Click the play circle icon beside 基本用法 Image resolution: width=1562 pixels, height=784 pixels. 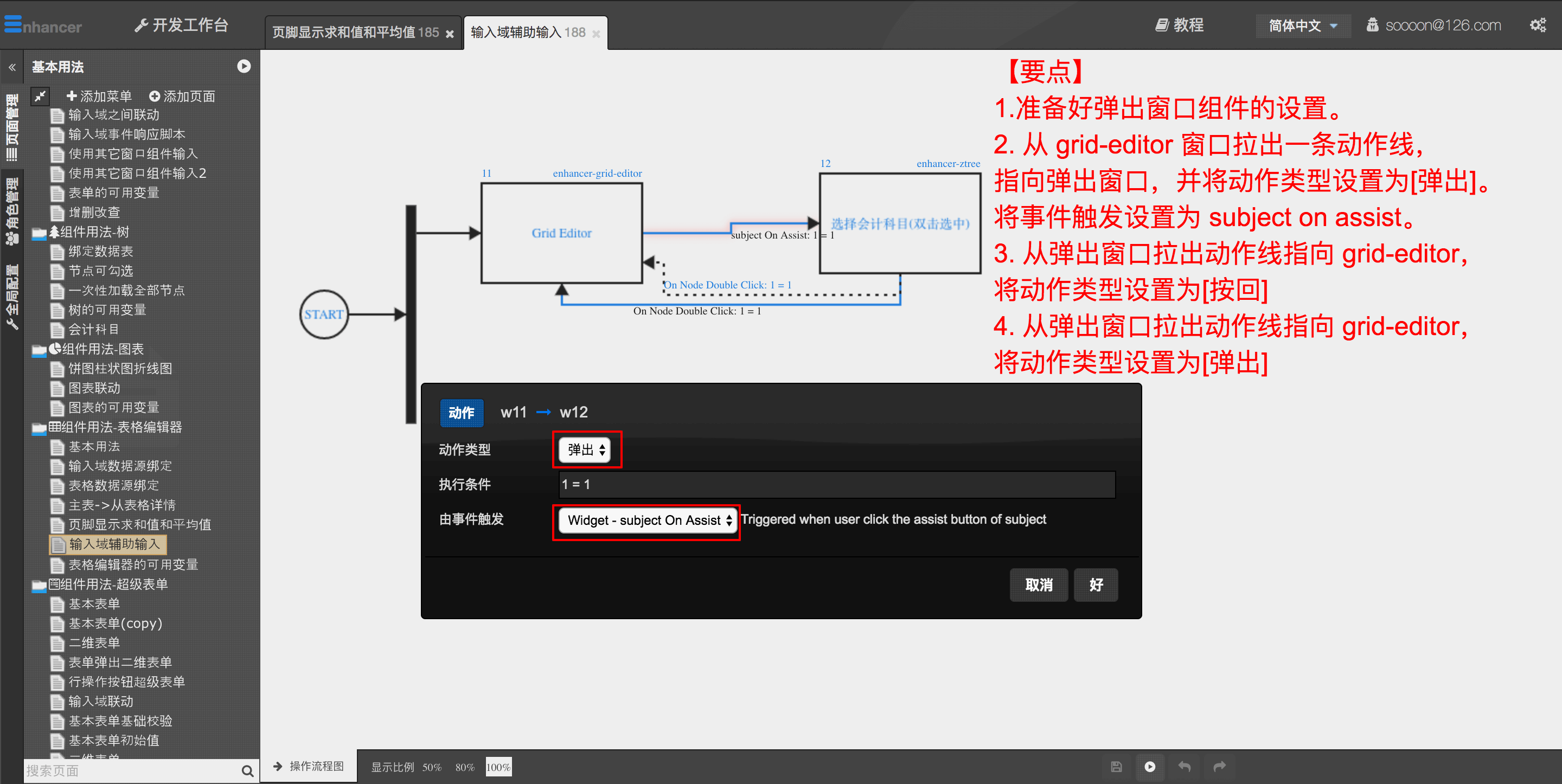pyautogui.click(x=244, y=66)
